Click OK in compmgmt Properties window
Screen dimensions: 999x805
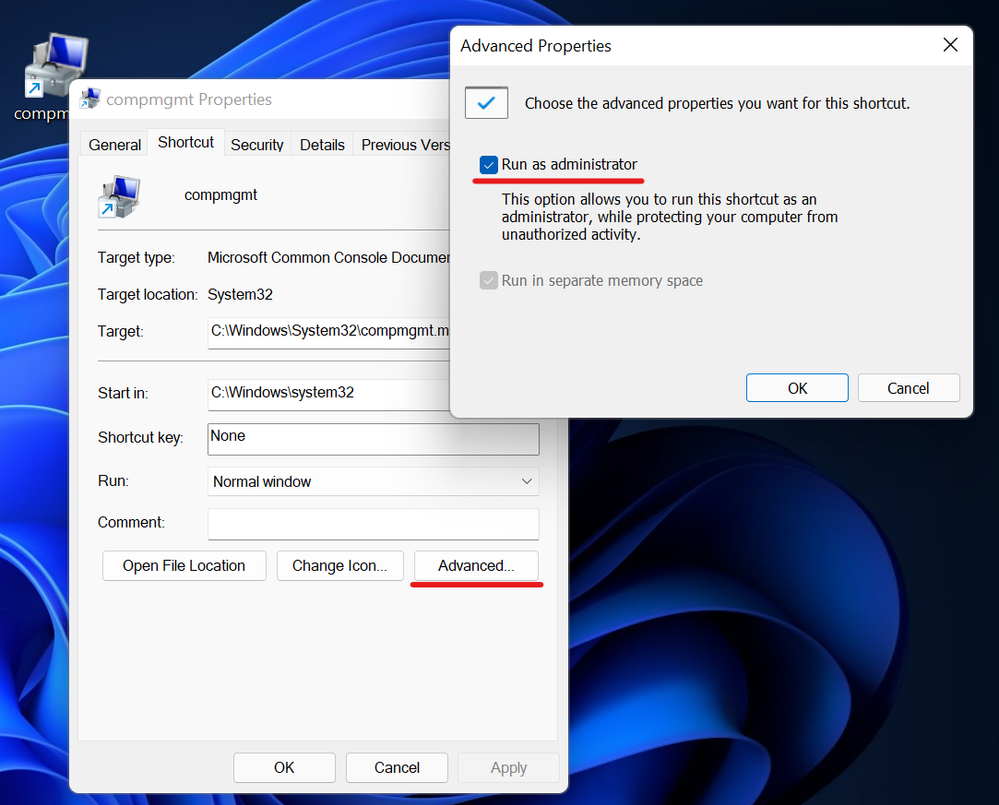(284, 767)
